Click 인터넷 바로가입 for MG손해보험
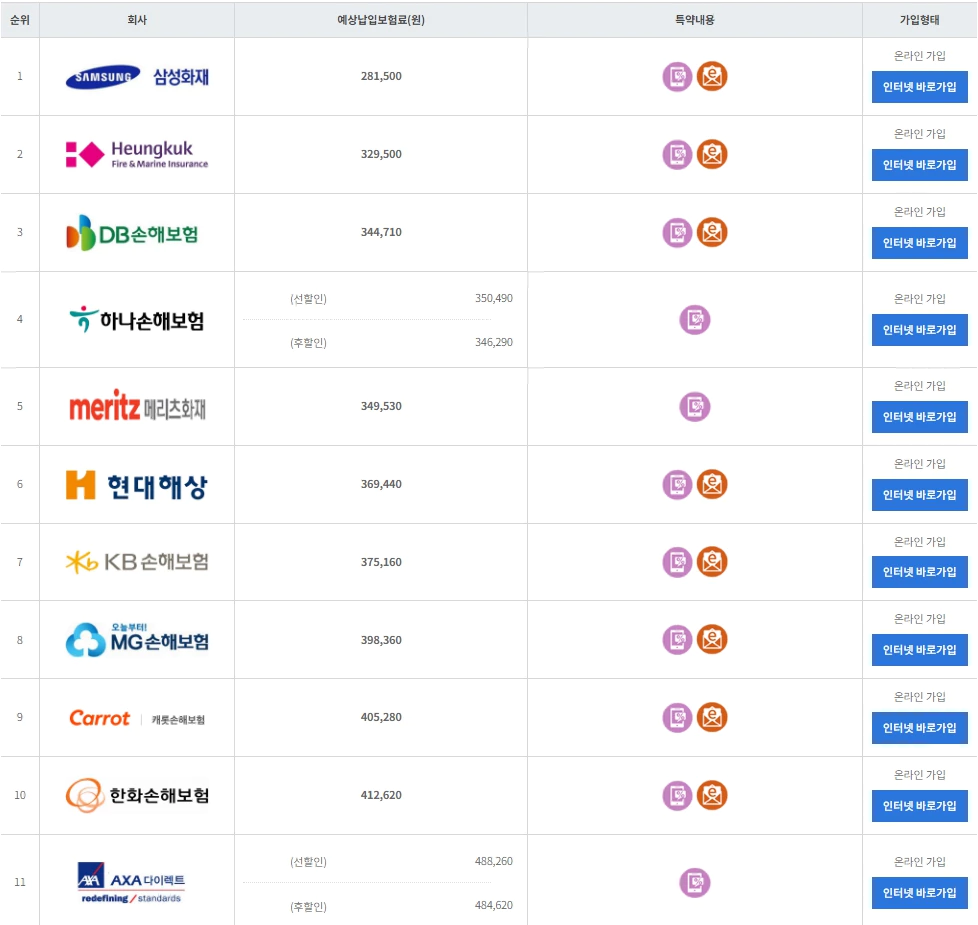The height and width of the screenshot is (925, 978). click(x=919, y=650)
